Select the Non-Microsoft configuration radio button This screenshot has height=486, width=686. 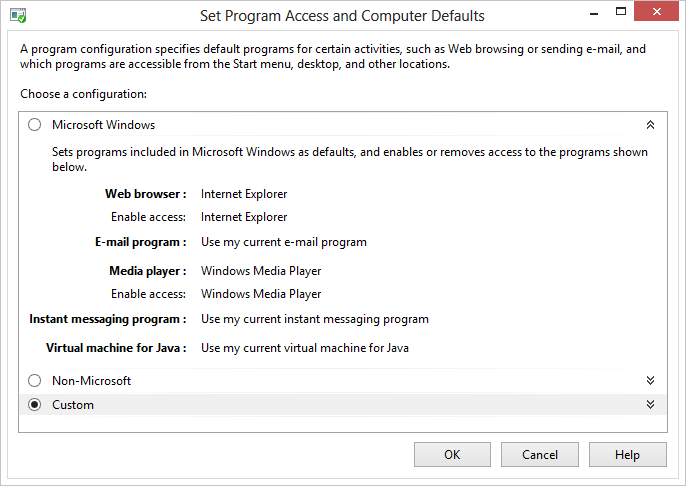point(35,381)
